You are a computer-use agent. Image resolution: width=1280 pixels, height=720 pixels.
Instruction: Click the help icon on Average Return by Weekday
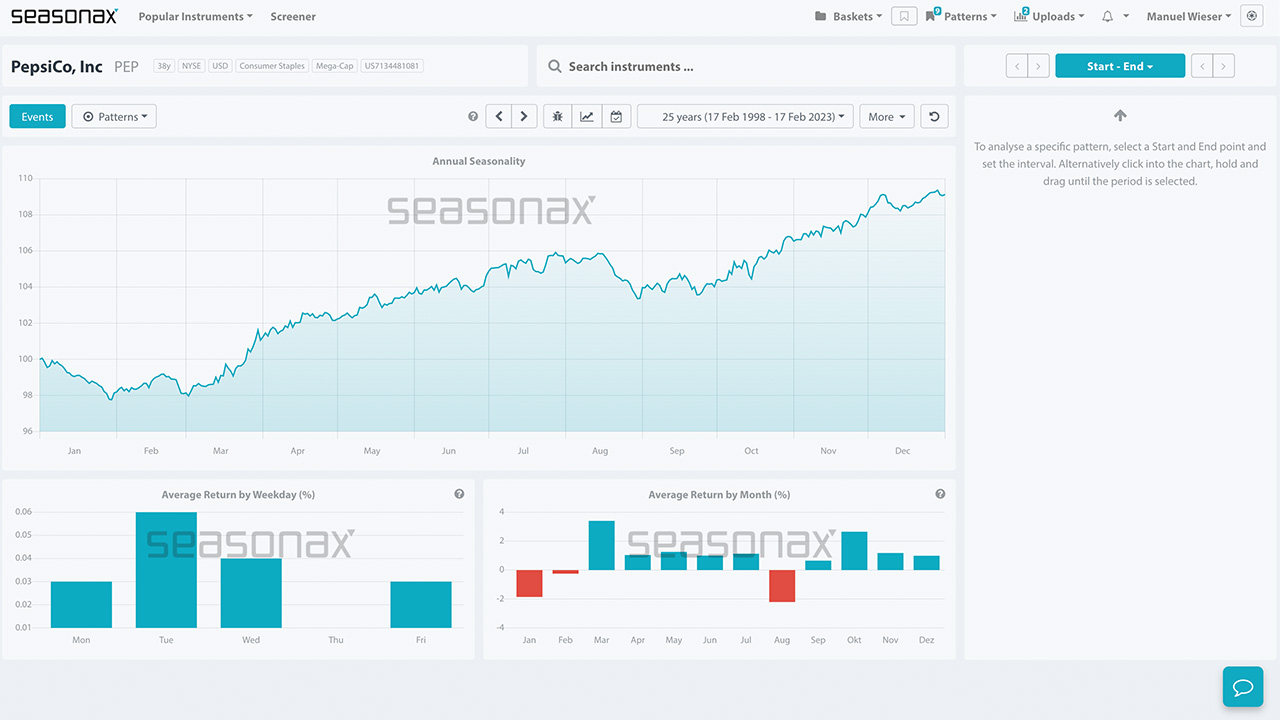click(x=459, y=493)
